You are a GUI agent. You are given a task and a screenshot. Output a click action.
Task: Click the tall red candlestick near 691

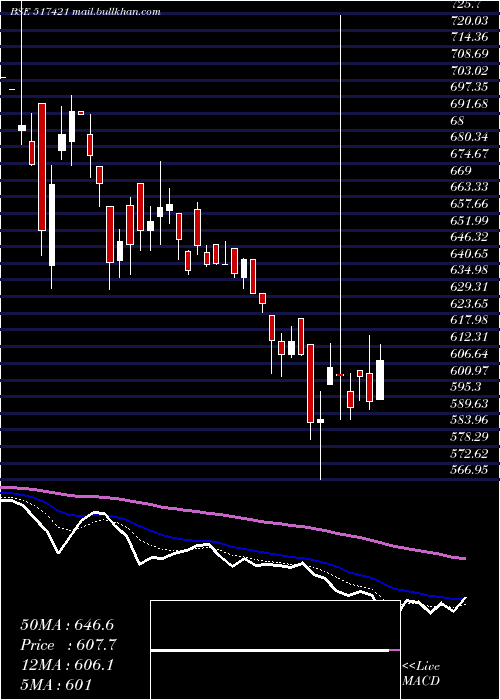pyautogui.click(x=42, y=167)
